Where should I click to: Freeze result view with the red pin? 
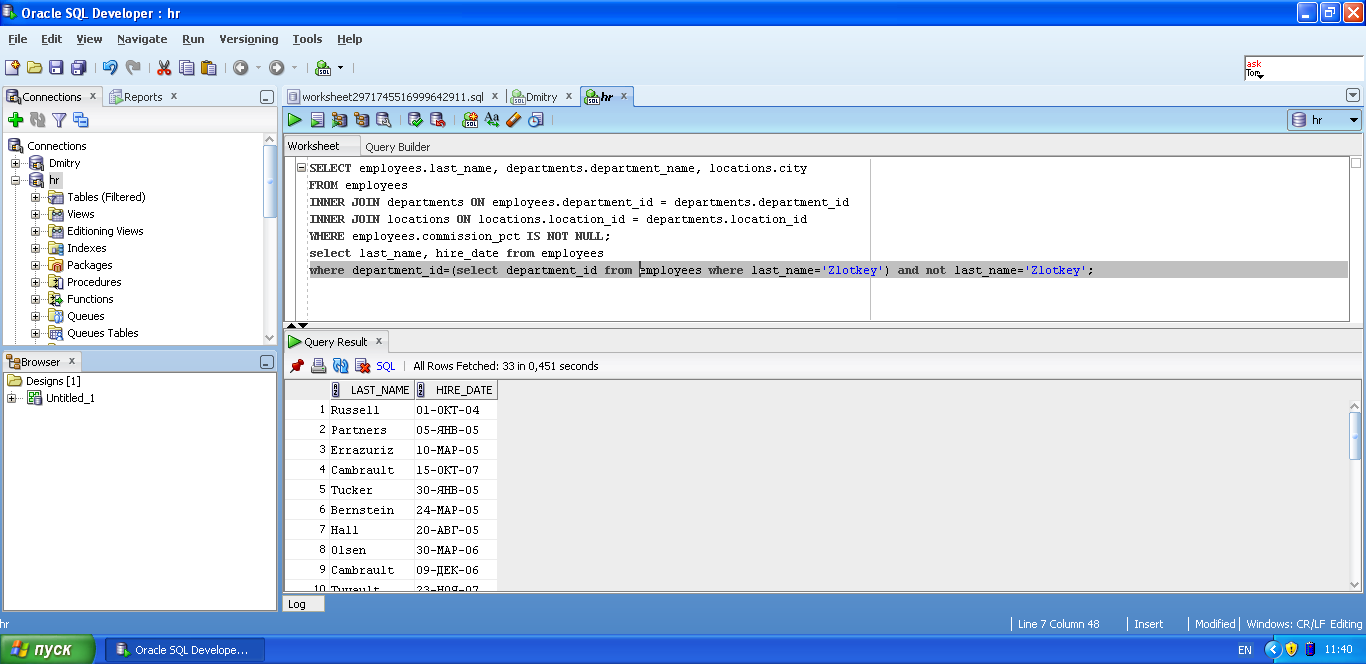tap(297, 366)
